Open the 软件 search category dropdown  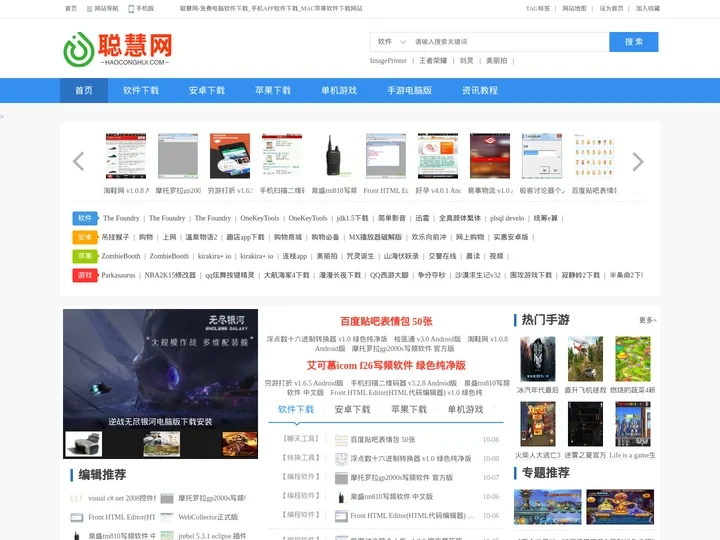point(392,42)
